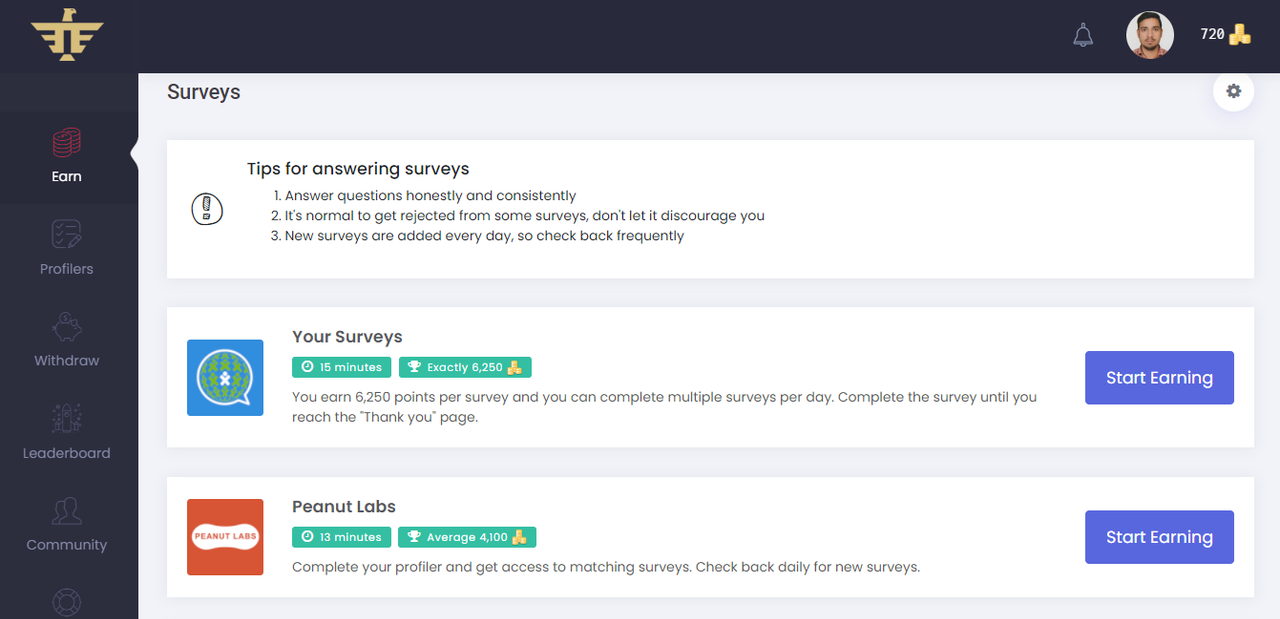This screenshot has width=1280, height=619.
Task: Click tip 'Answer questions honestly and consistently'
Action: (x=431, y=196)
